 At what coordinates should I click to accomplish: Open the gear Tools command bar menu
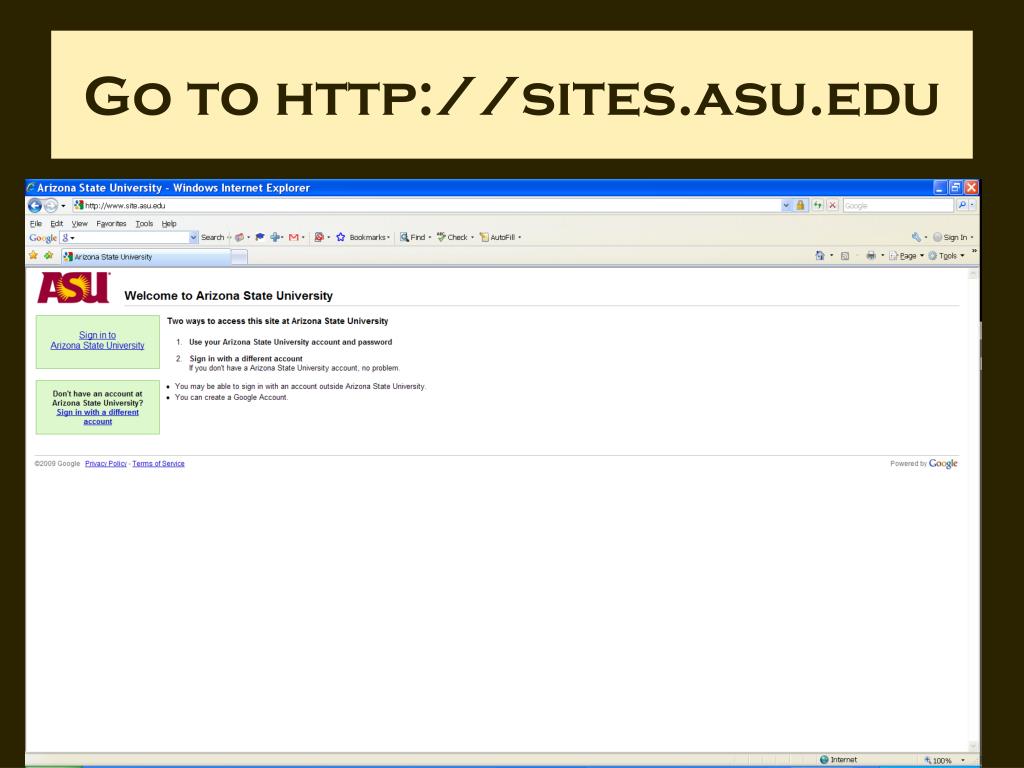[946, 256]
